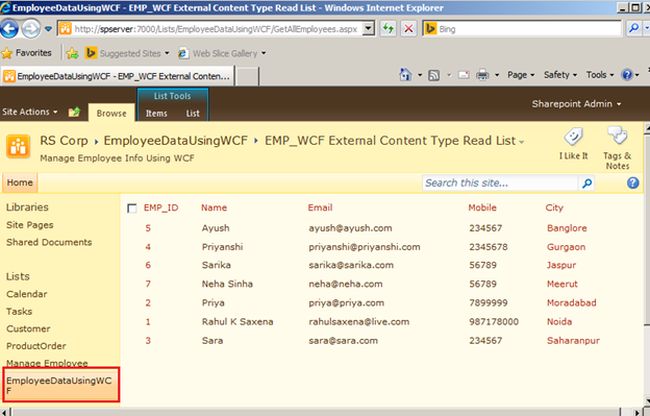Open EmployeeDataUsingWCF list in sidebar
This screenshot has width=650, height=416.
click(x=61, y=385)
